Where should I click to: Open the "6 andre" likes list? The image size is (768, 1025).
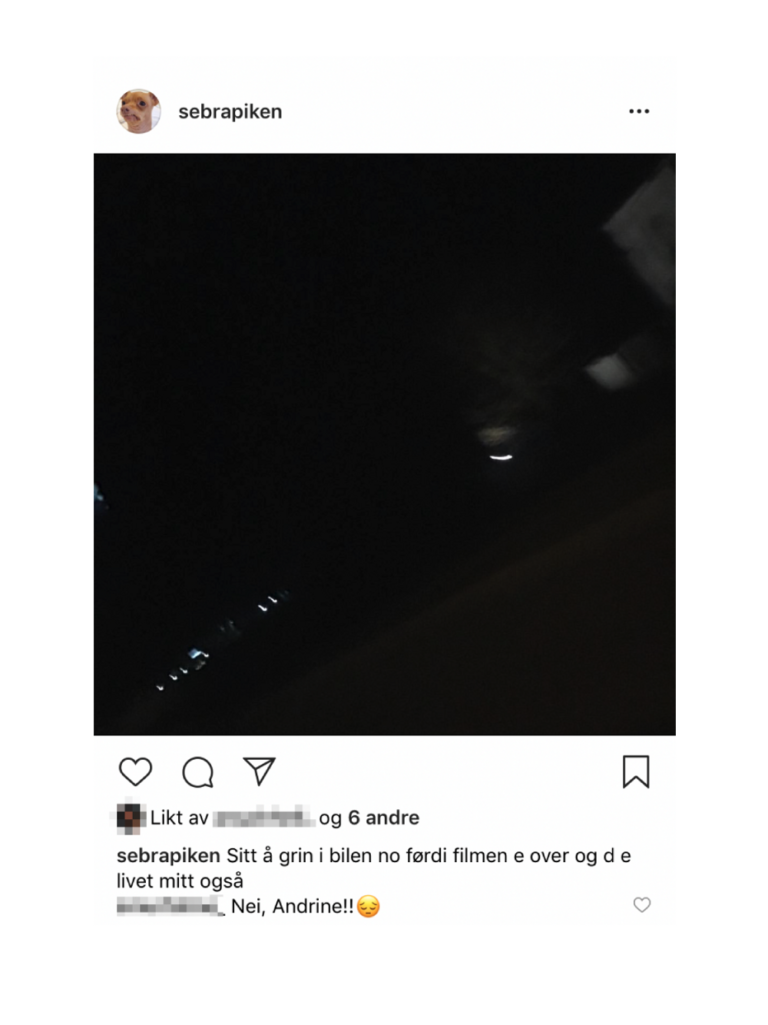(x=384, y=818)
